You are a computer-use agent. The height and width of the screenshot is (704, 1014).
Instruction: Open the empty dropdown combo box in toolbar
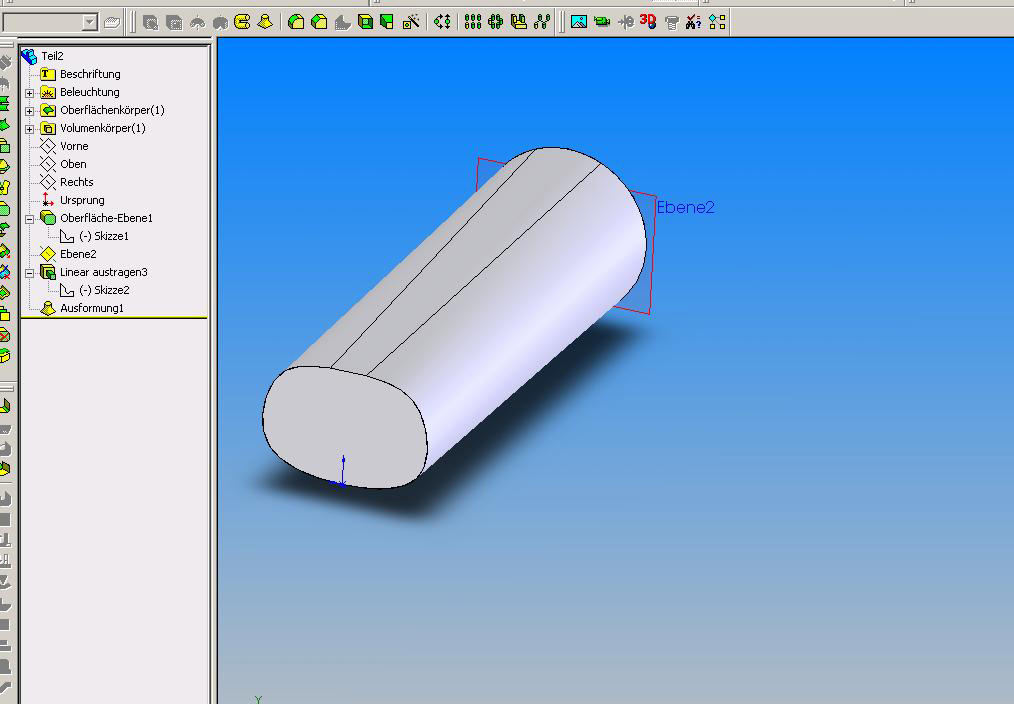click(x=50, y=23)
